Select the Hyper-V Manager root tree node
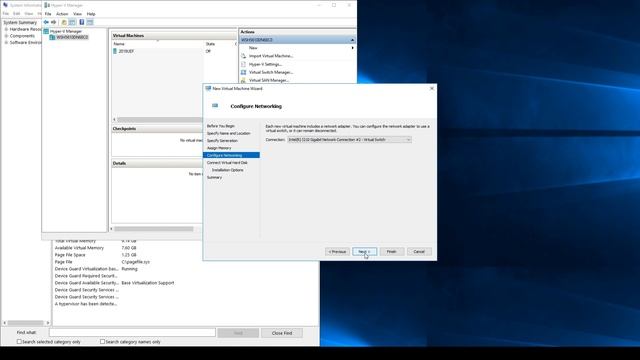The width and height of the screenshot is (640, 360). [62, 31]
